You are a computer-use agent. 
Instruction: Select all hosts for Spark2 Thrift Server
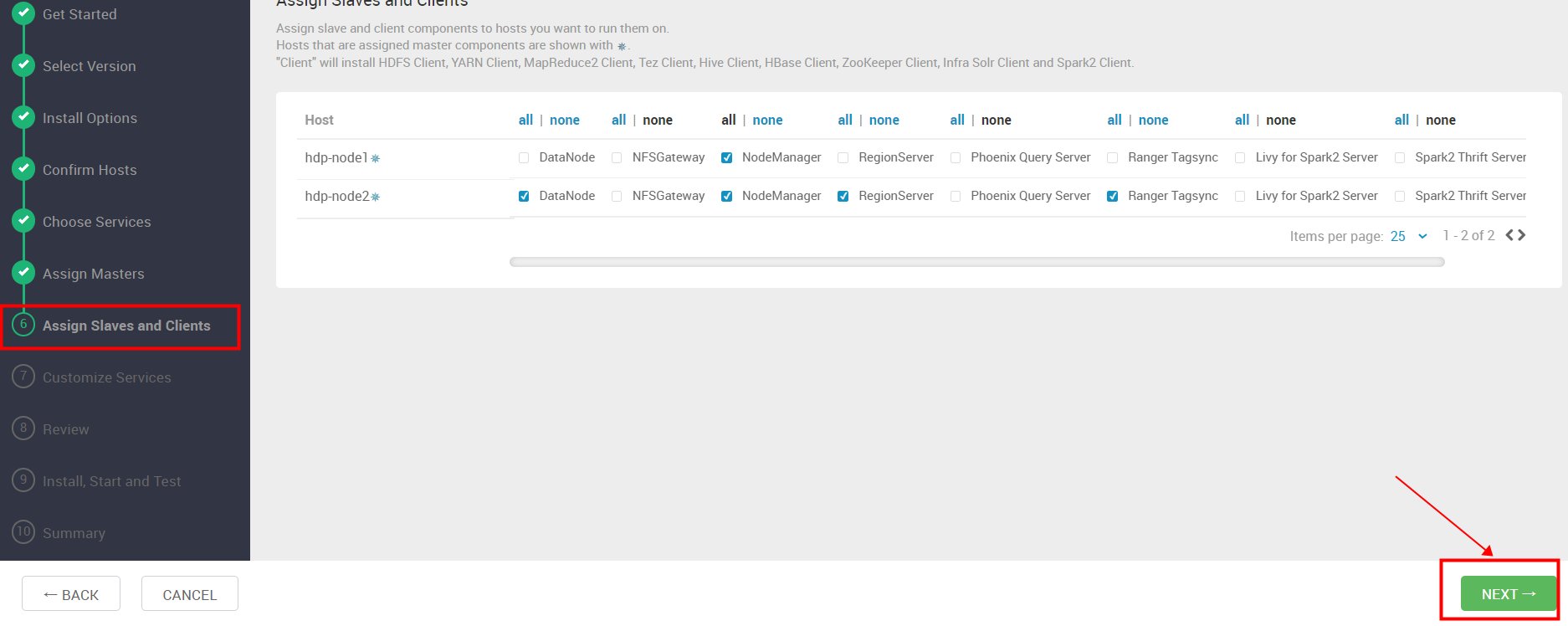[1401, 120]
